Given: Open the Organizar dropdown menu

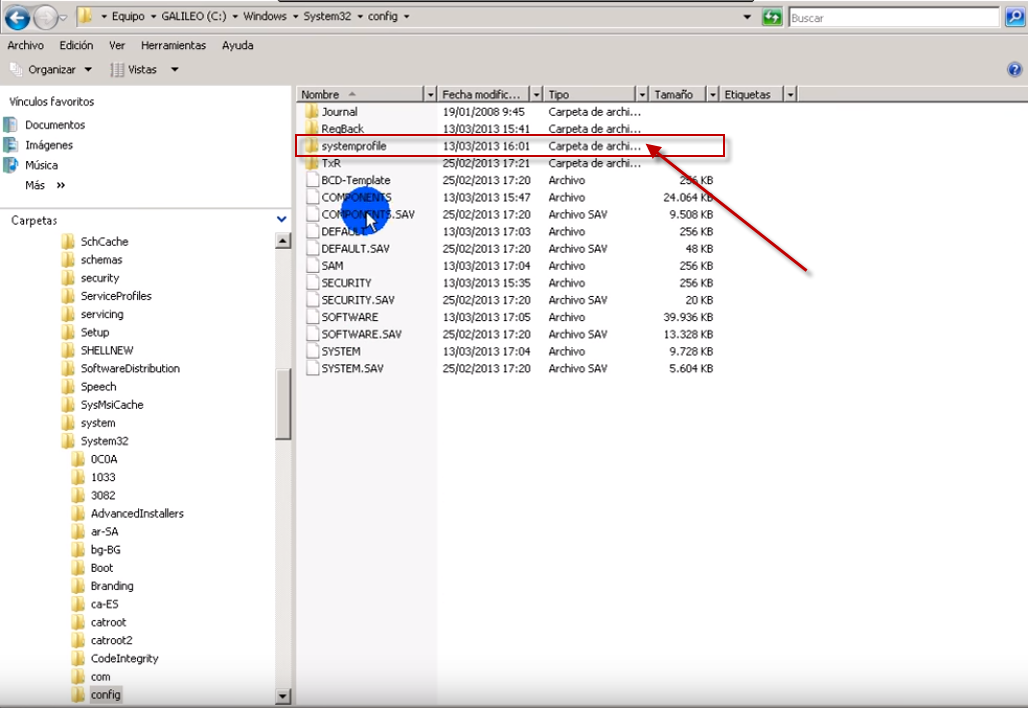Looking at the screenshot, I should point(51,69).
